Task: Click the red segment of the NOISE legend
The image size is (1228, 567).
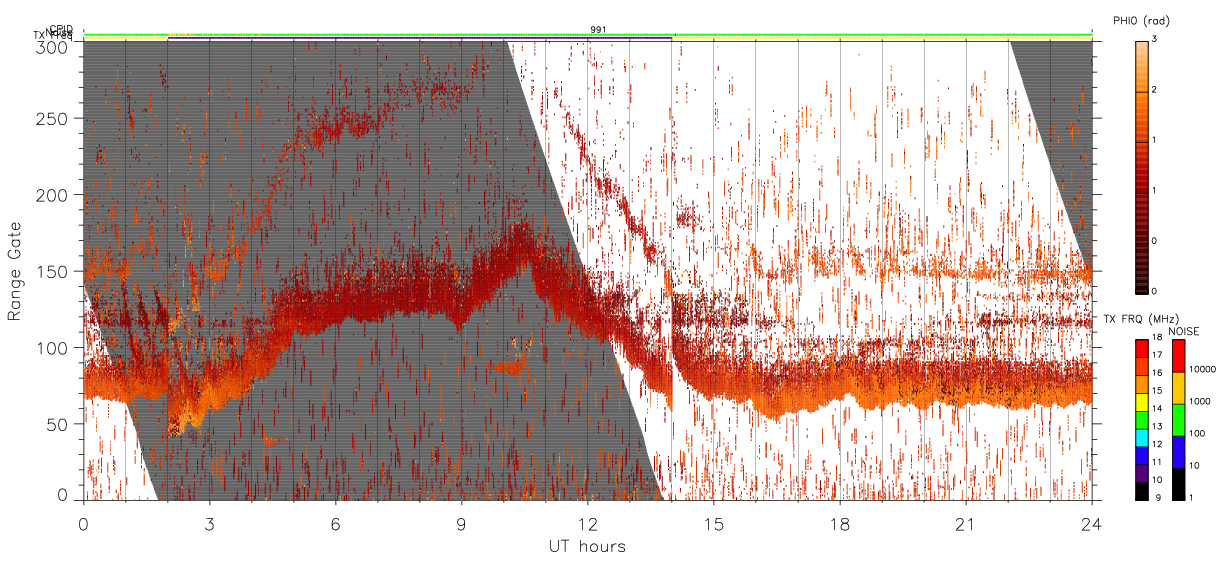Action: (x=1179, y=356)
